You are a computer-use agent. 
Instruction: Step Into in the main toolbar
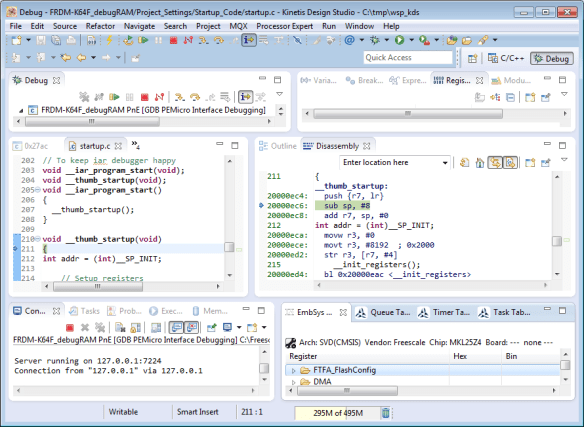coord(203,40)
